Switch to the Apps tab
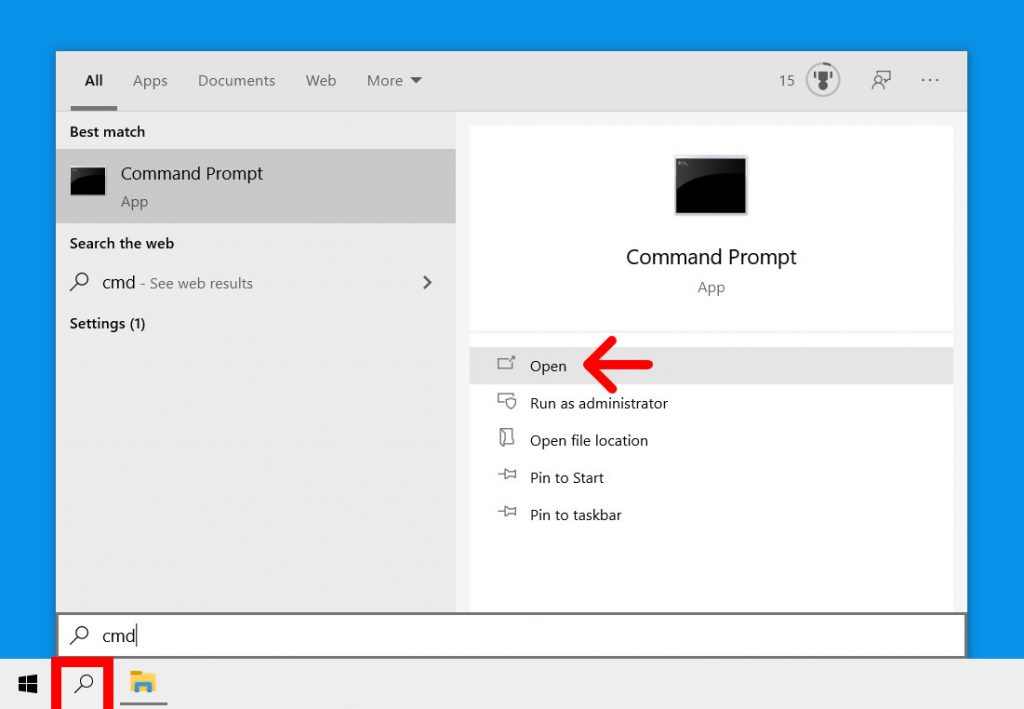1024x709 pixels. (x=150, y=80)
